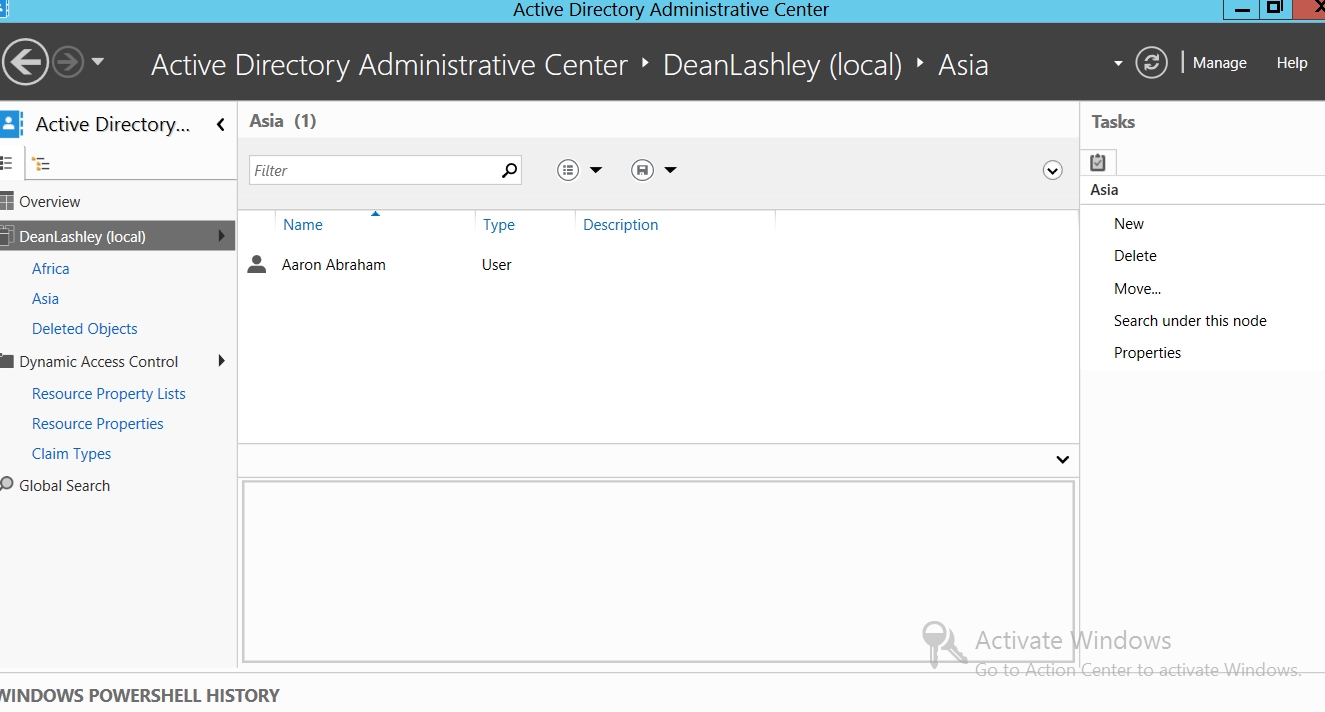
Task: Click New in the Tasks pane
Action: click(1129, 224)
